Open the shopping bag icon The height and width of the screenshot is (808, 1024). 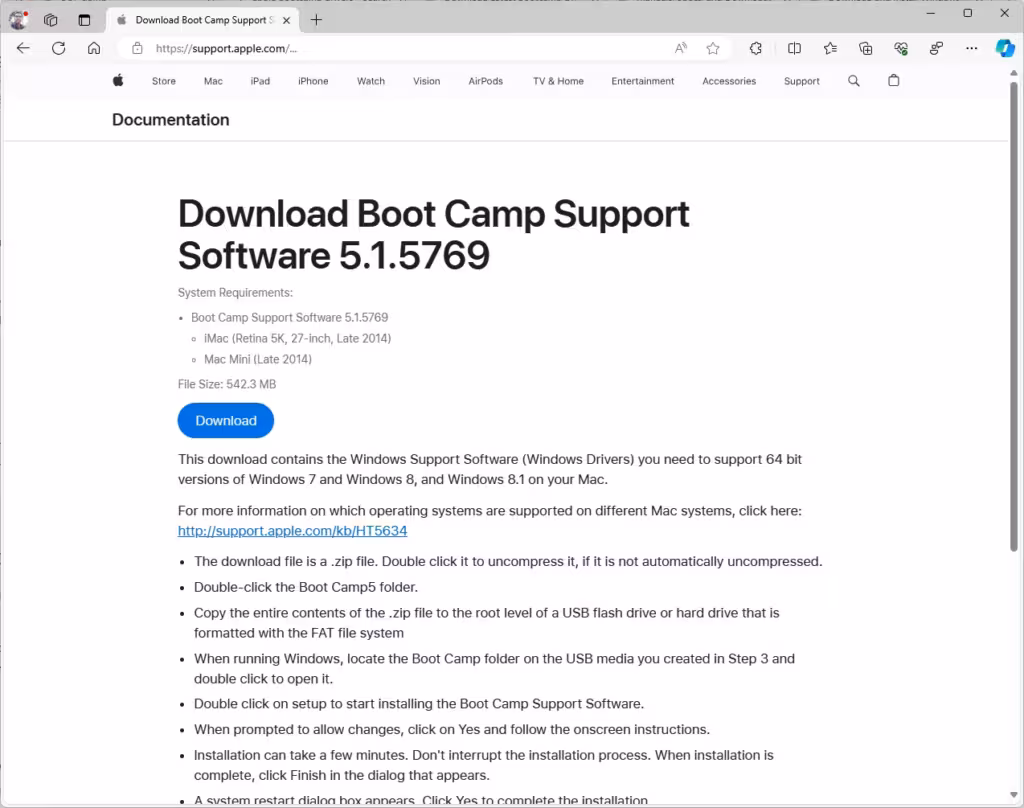[x=894, y=80]
